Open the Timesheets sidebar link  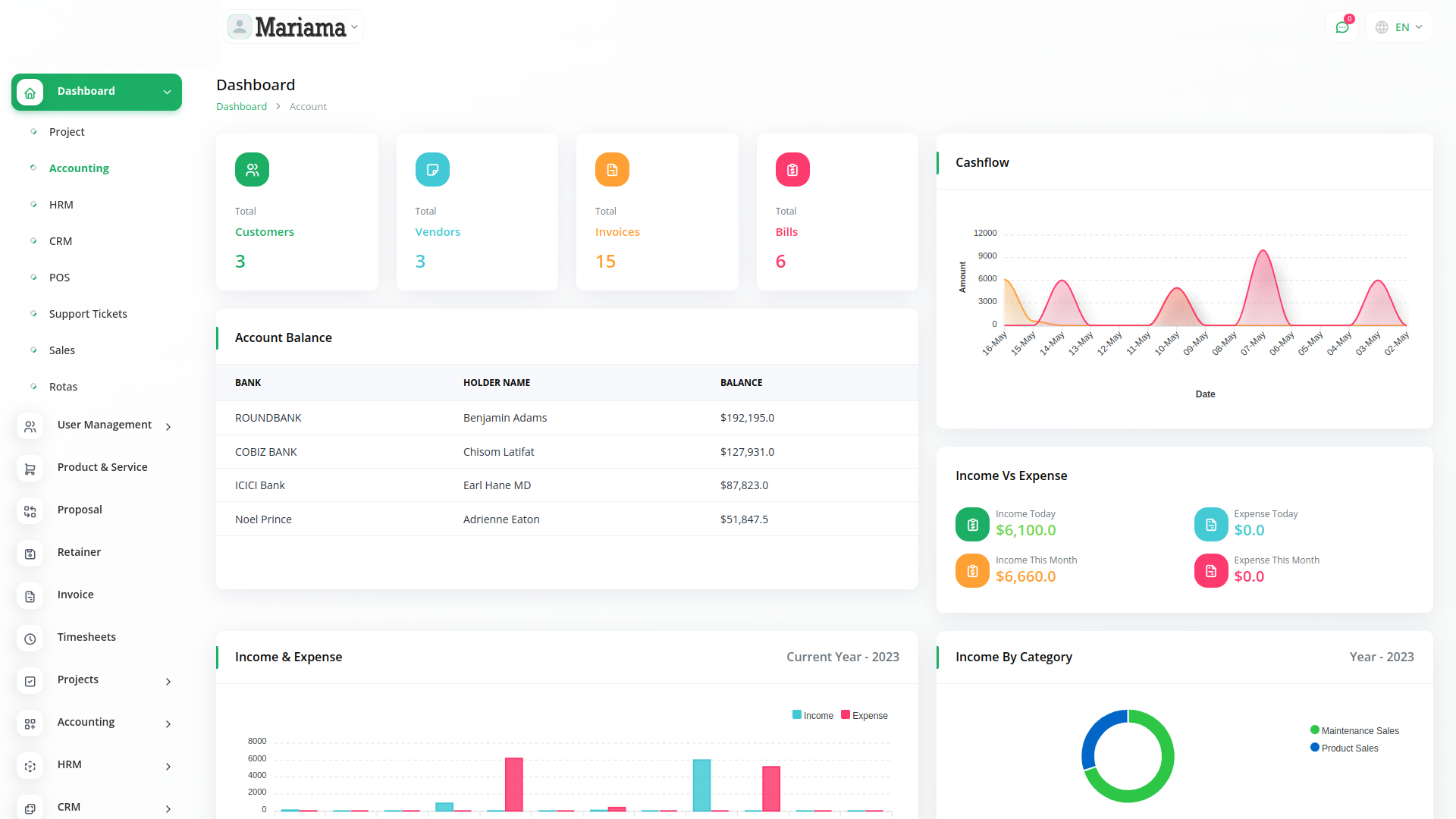pyautogui.click(x=86, y=637)
